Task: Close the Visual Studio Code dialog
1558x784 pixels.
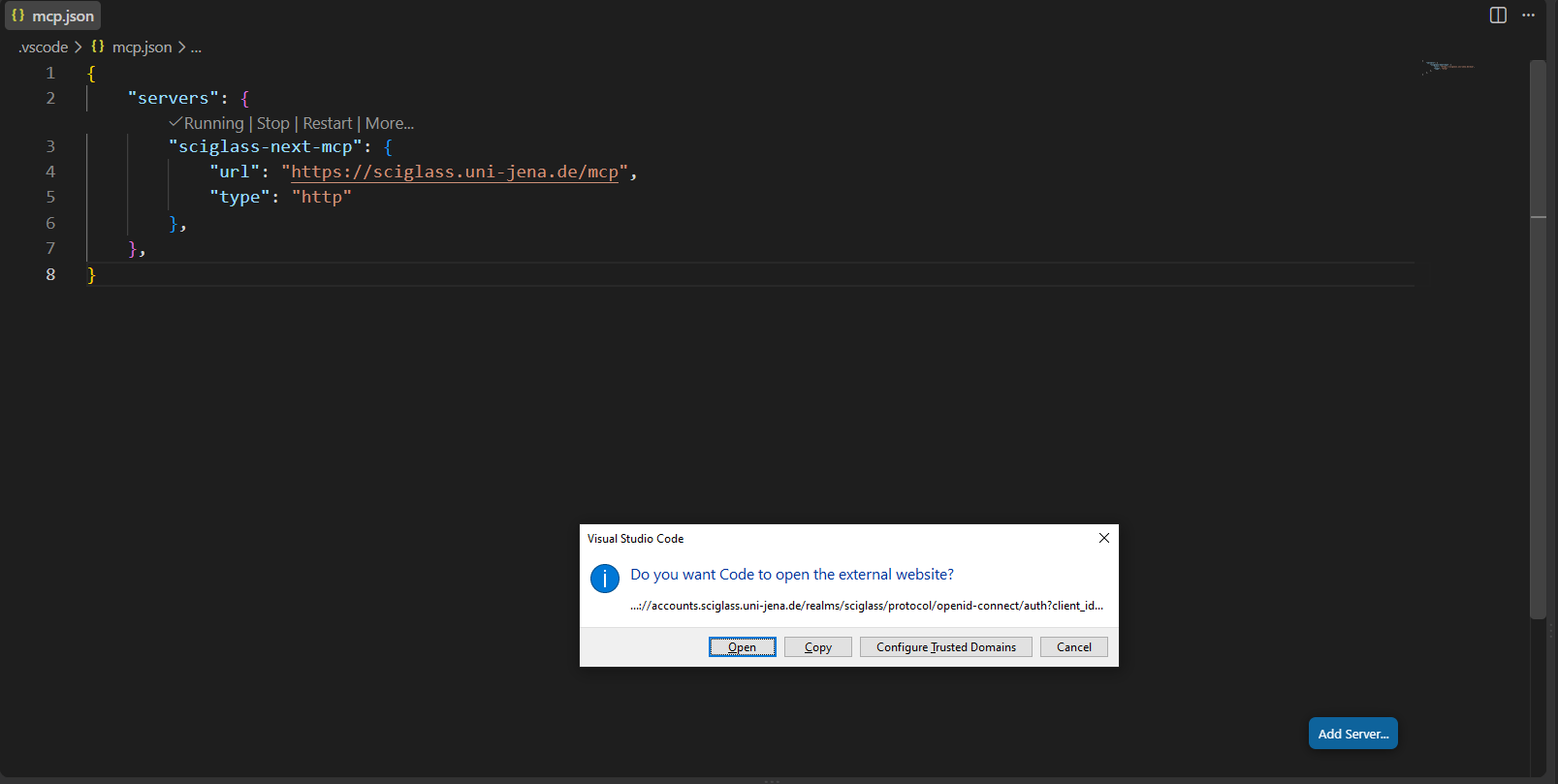Action: pos(1104,538)
